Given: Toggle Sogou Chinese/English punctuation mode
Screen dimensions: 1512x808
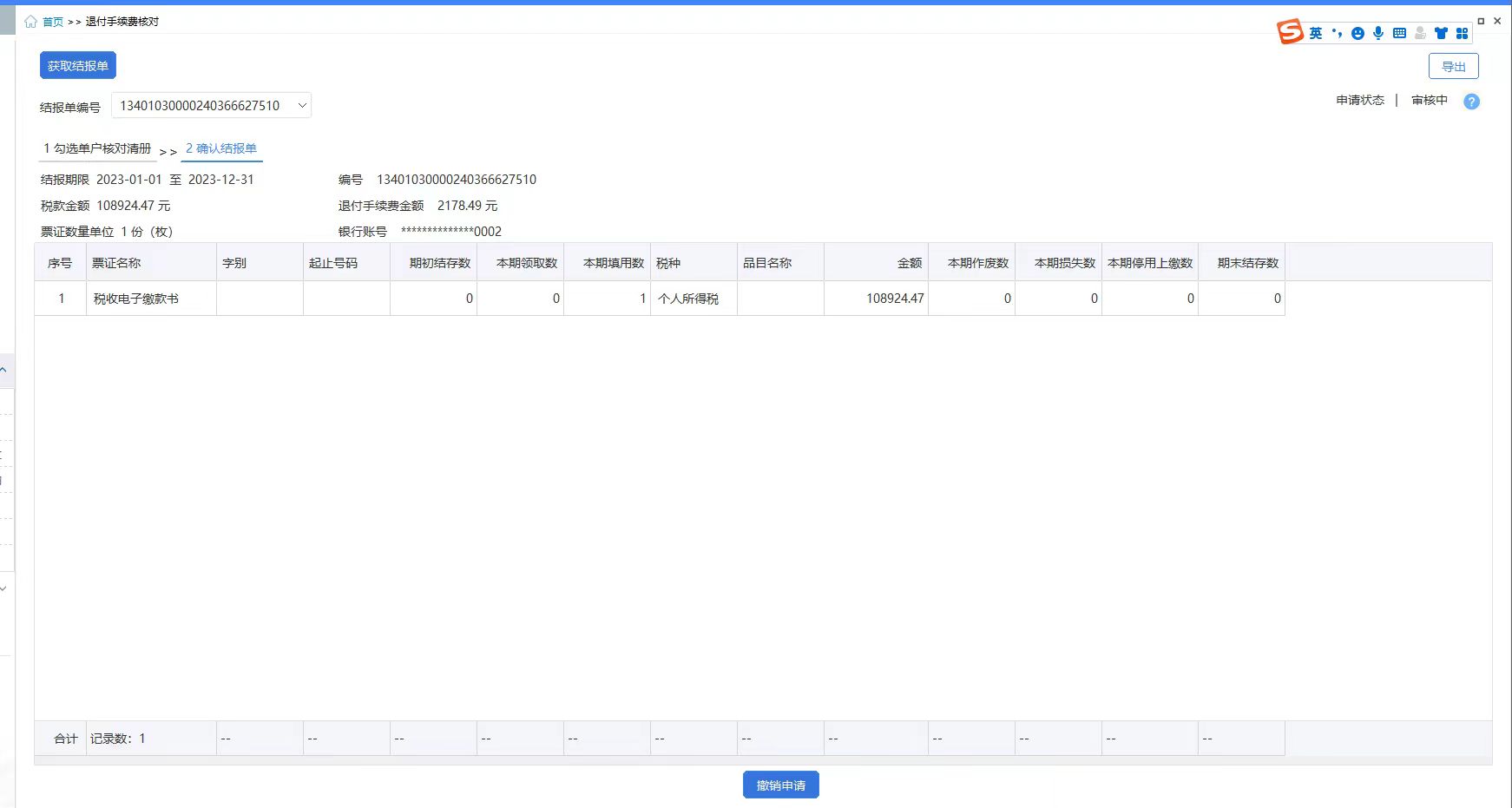Looking at the screenshot, I should click(x=1337, y=34).
